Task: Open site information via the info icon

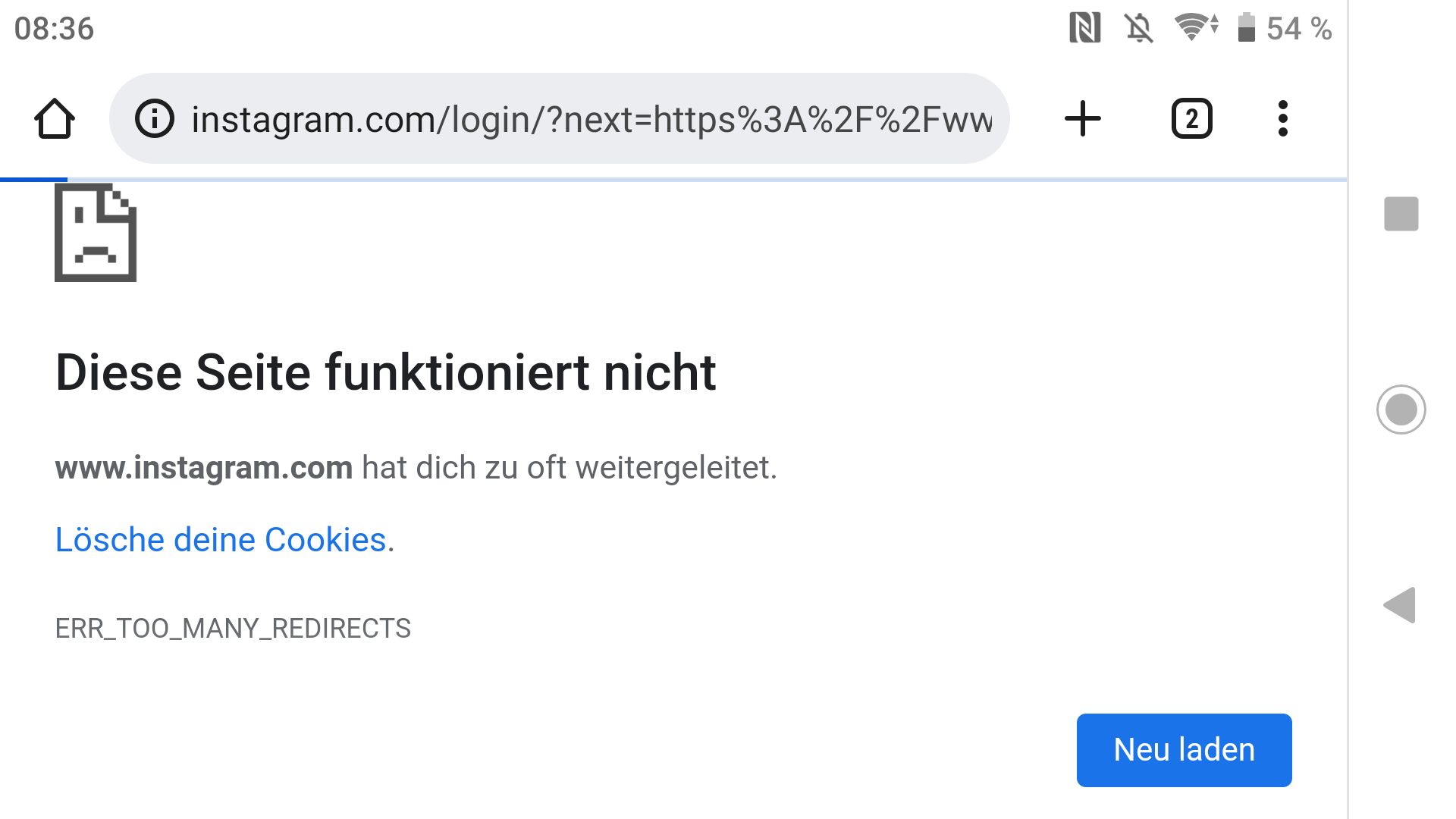Action: pos(155,119)
